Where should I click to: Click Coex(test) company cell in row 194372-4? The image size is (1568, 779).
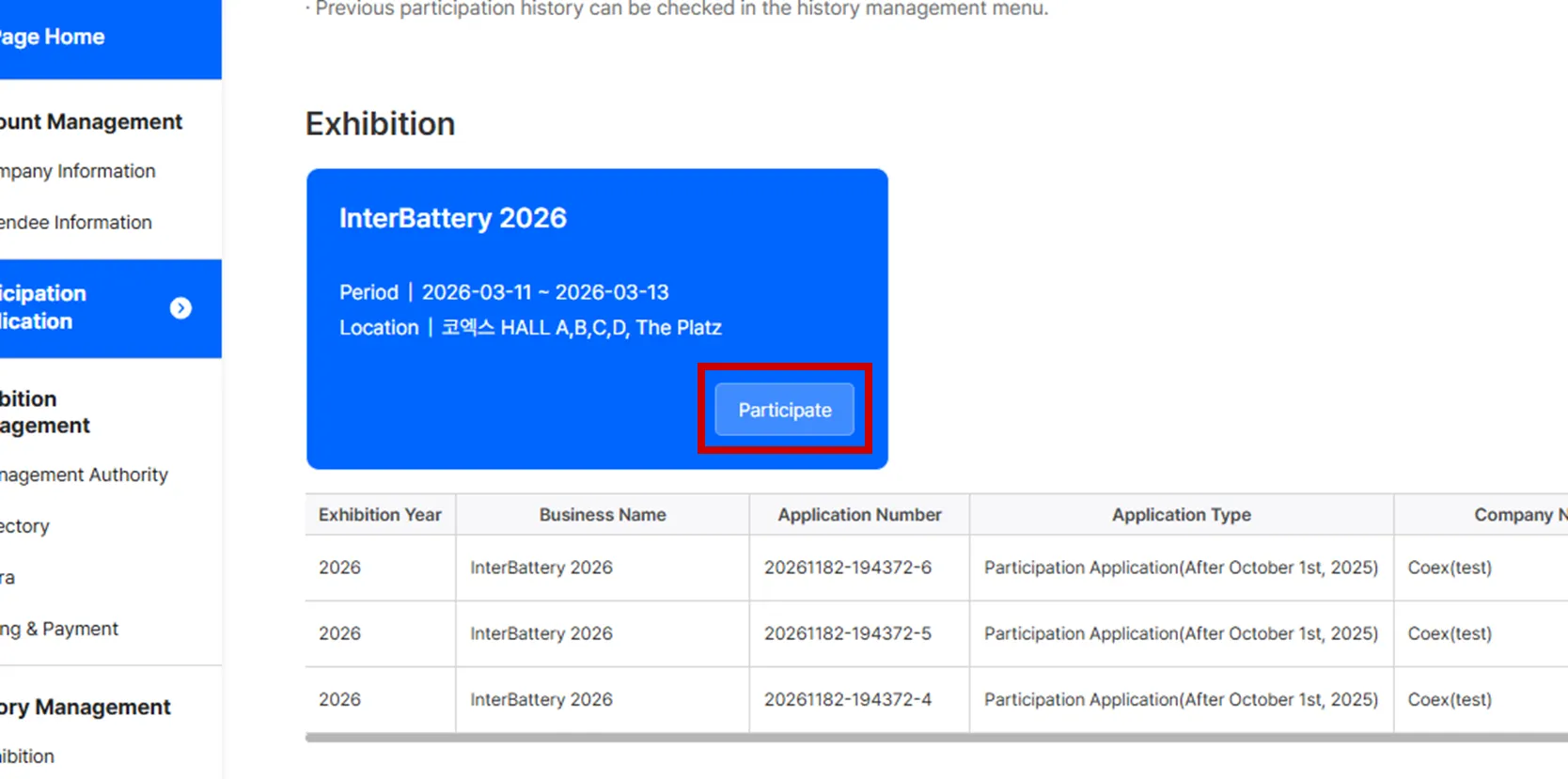point(1450,699)
